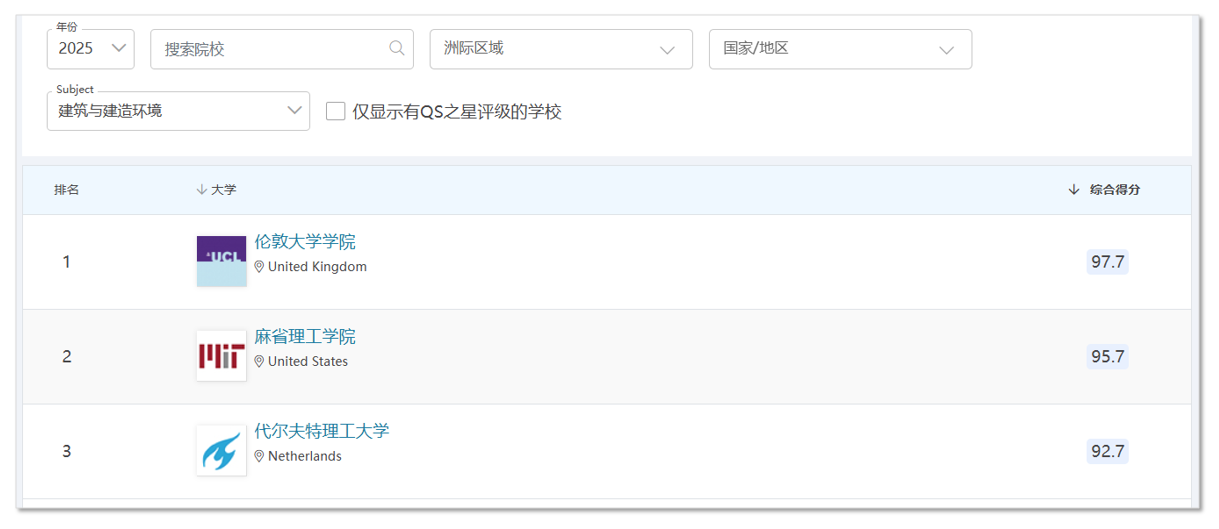Open the 代尔夫特理工大学 link
Viewport: 1219px width, 529px height.
pos(321,431)
